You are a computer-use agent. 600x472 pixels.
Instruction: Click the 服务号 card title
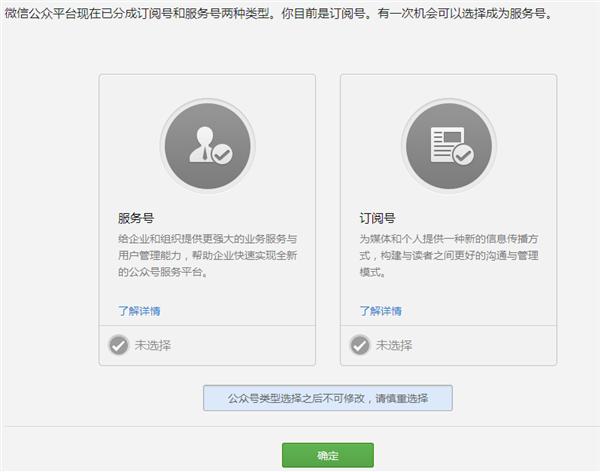tap(135, 217)
